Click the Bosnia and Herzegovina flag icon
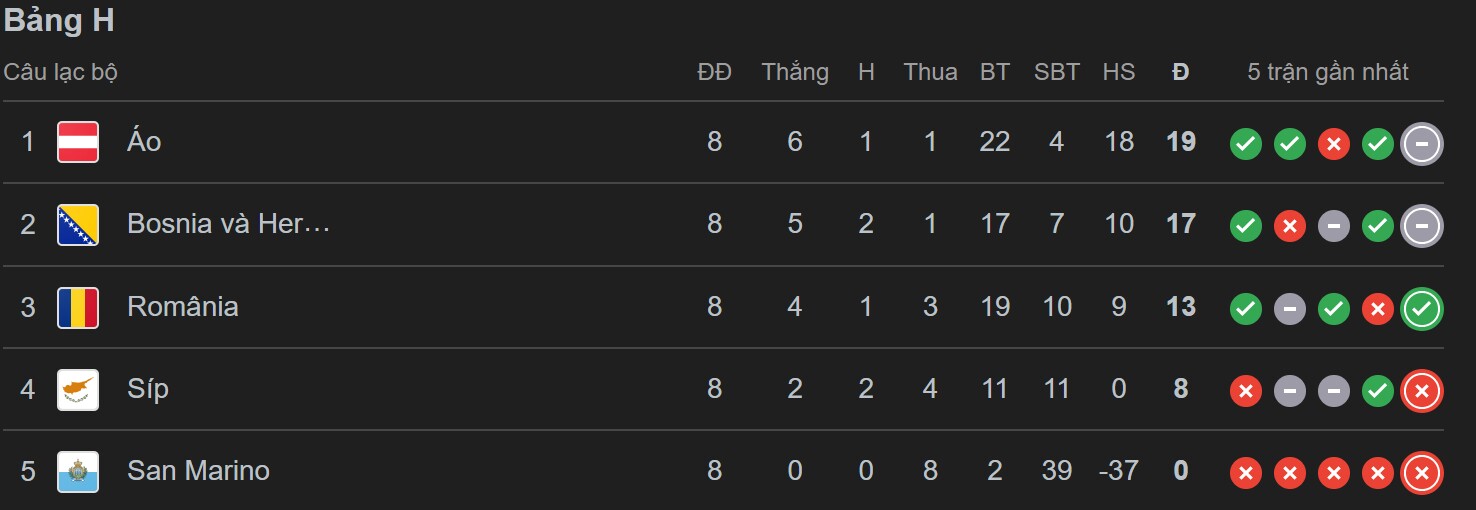The width and height of the screenshot is (1476, 510). pyautogui.click(x=78, y=224)
